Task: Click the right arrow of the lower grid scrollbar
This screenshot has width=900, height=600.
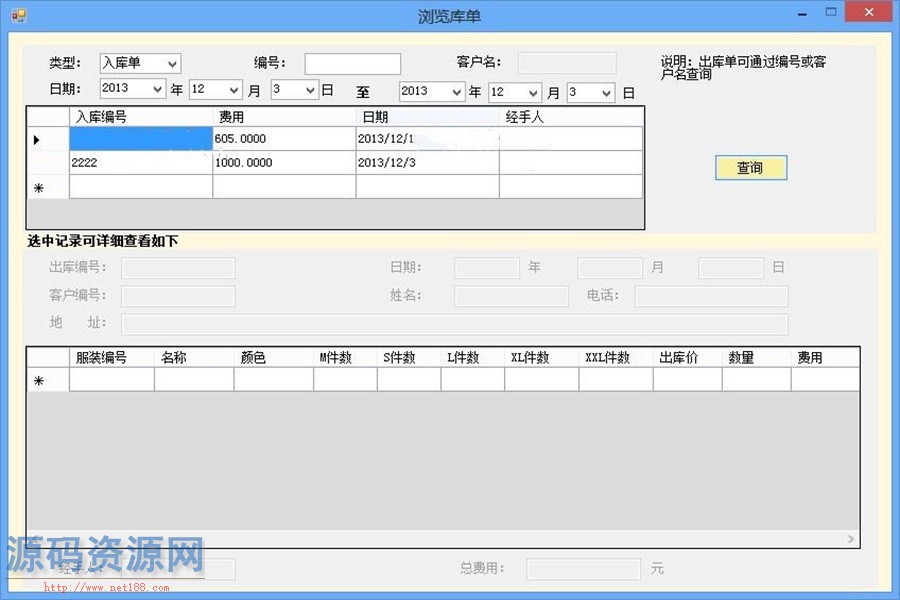Action: coord(851,539)
